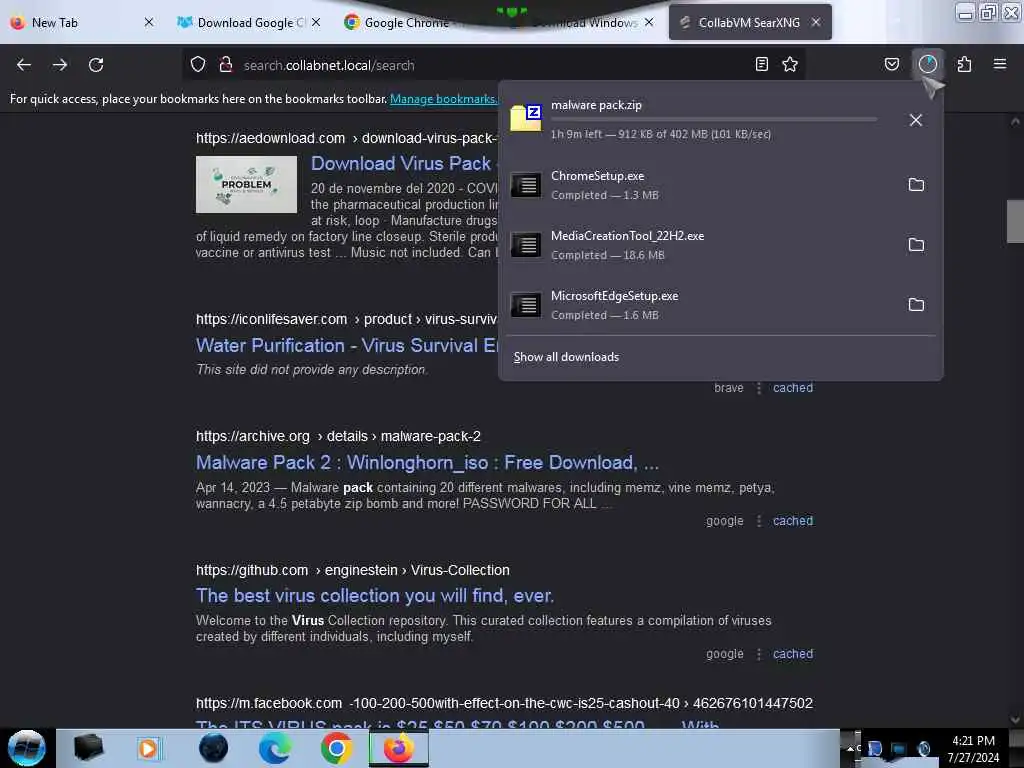Open the Extensions puzzle icon

click(964, 64)
